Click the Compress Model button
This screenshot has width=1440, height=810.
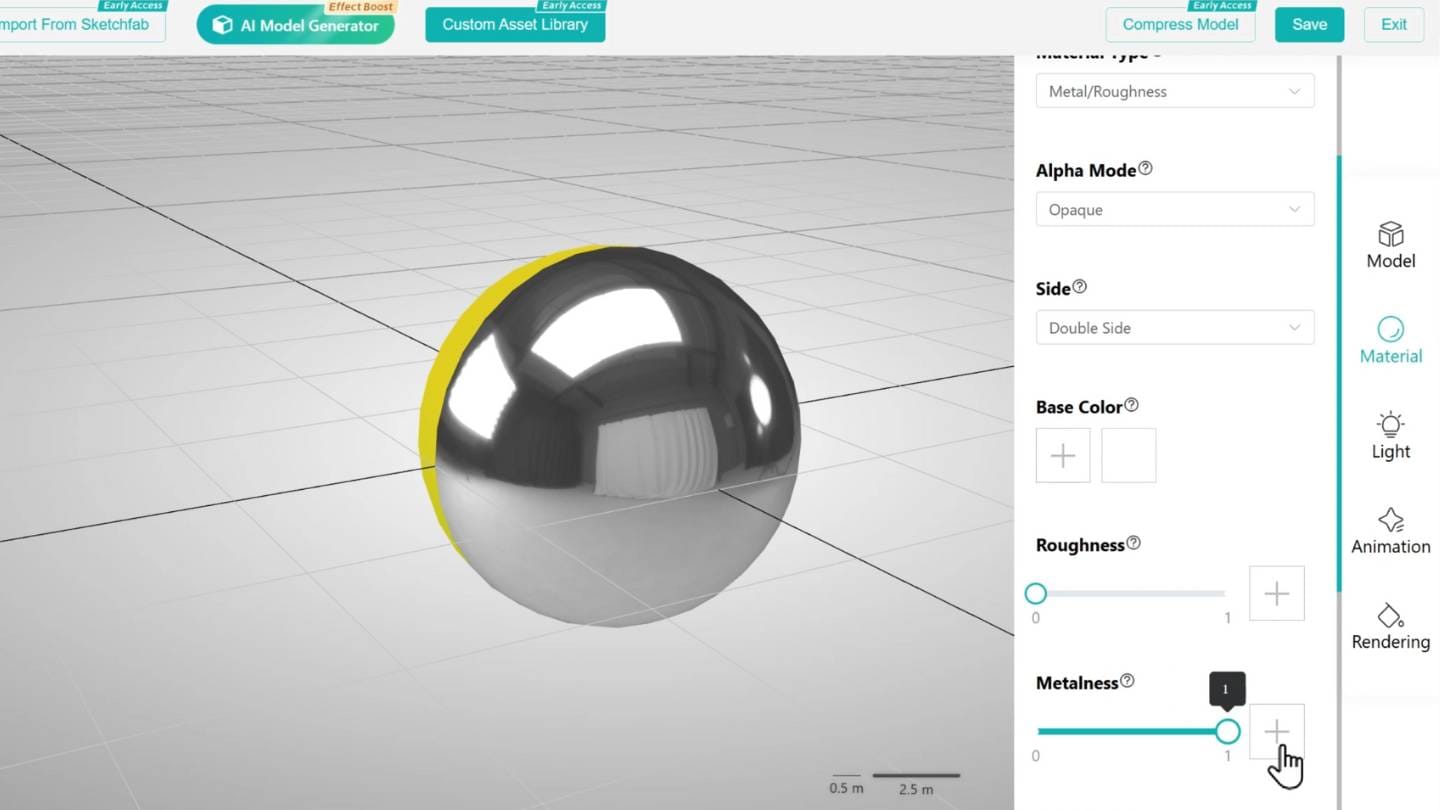tap(1181, 24)
